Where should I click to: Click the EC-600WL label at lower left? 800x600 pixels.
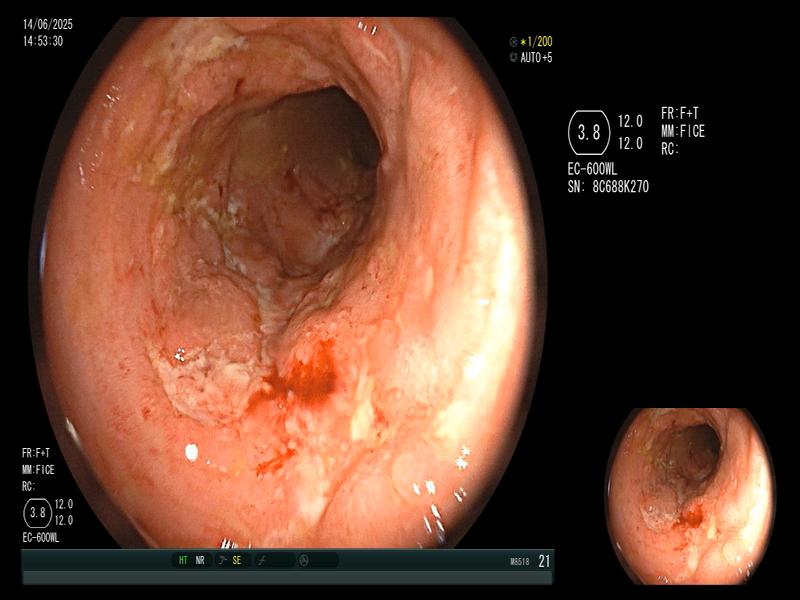tap(41, 538)
